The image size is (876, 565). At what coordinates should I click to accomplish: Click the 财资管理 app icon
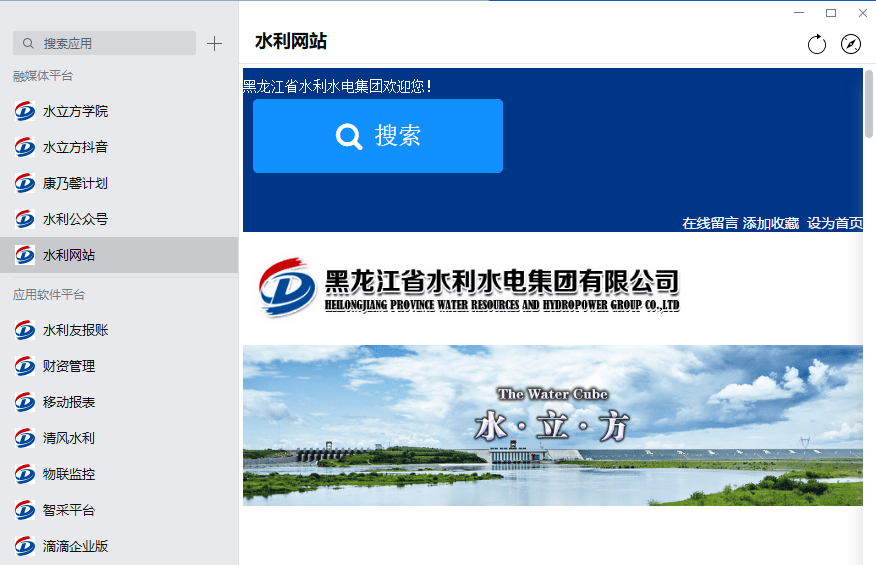(x=25, y=366)
